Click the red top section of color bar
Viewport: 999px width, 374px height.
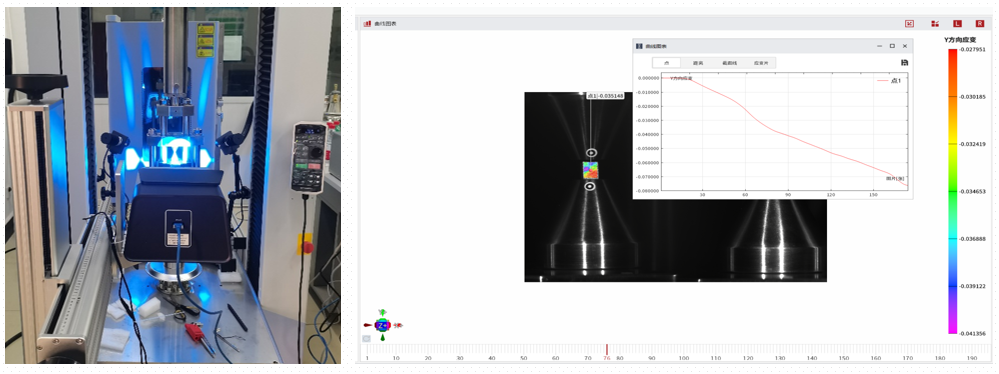(x=952, y=61)
